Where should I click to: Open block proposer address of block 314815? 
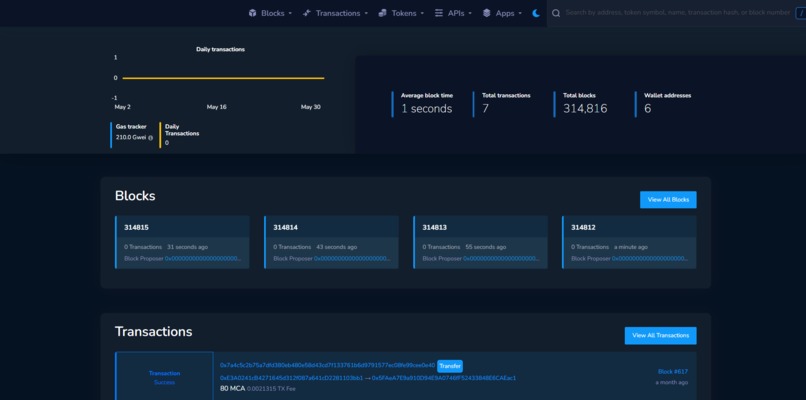tap(203, 259)
